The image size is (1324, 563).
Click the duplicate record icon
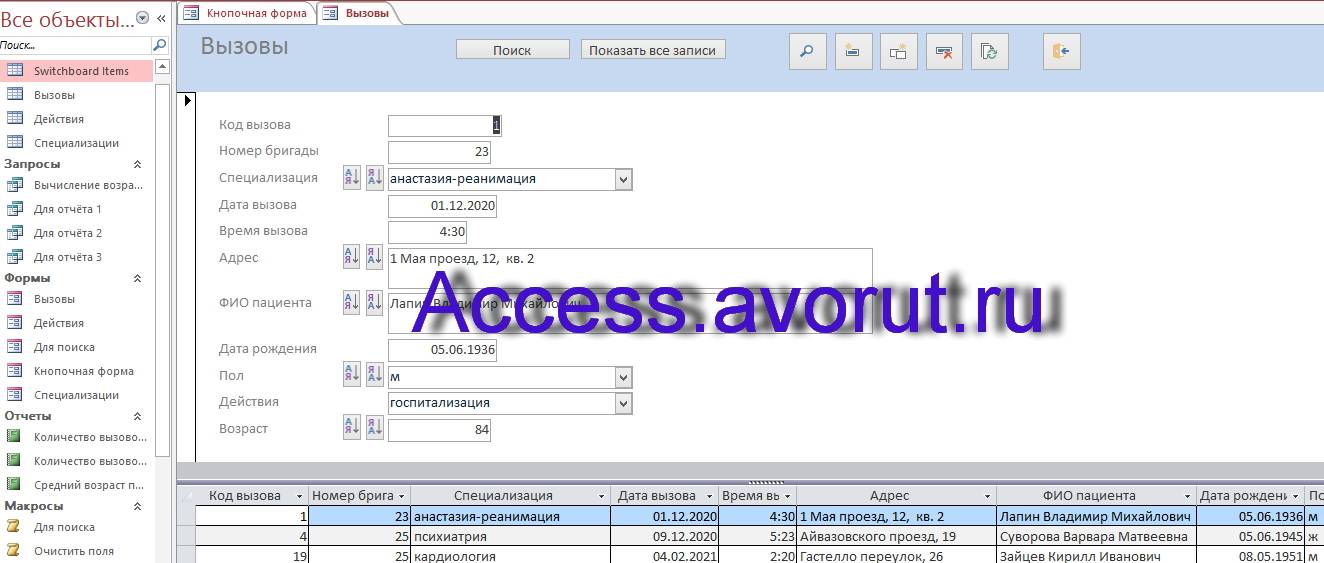click(899, 52)
